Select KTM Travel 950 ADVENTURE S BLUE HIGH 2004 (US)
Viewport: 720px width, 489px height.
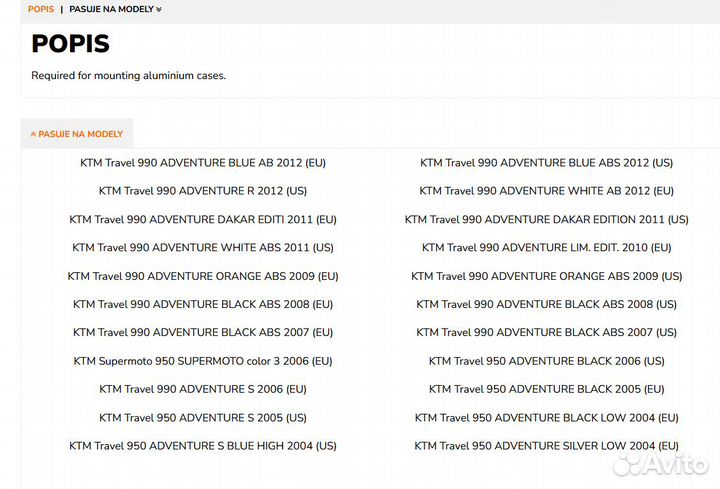pos(203,446)
